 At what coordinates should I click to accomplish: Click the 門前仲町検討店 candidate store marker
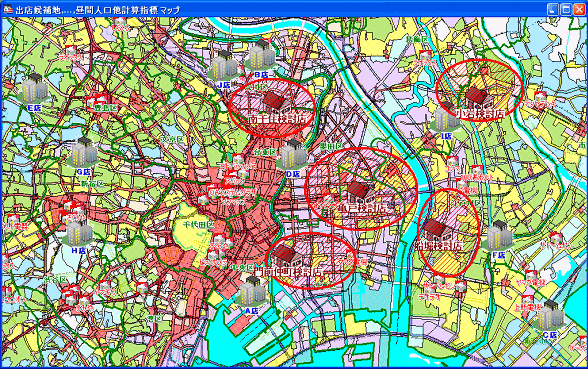pos(285,254)
